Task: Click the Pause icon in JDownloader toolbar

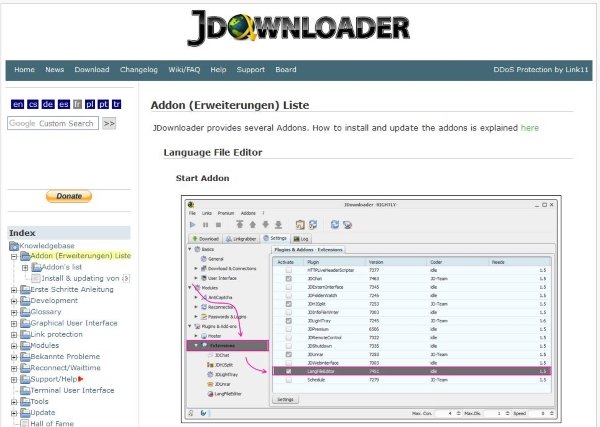Action: 205,225
